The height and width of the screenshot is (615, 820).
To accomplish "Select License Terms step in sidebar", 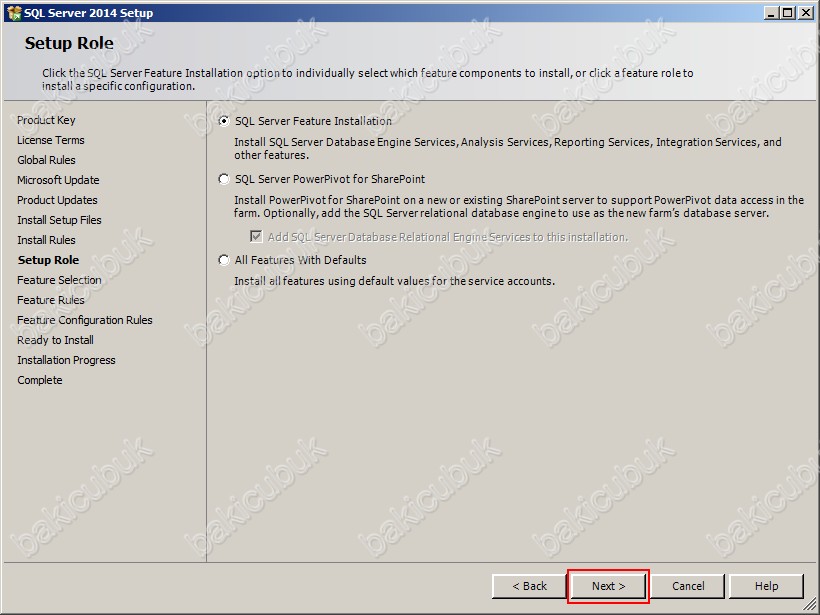I will (x=51, y=140).
